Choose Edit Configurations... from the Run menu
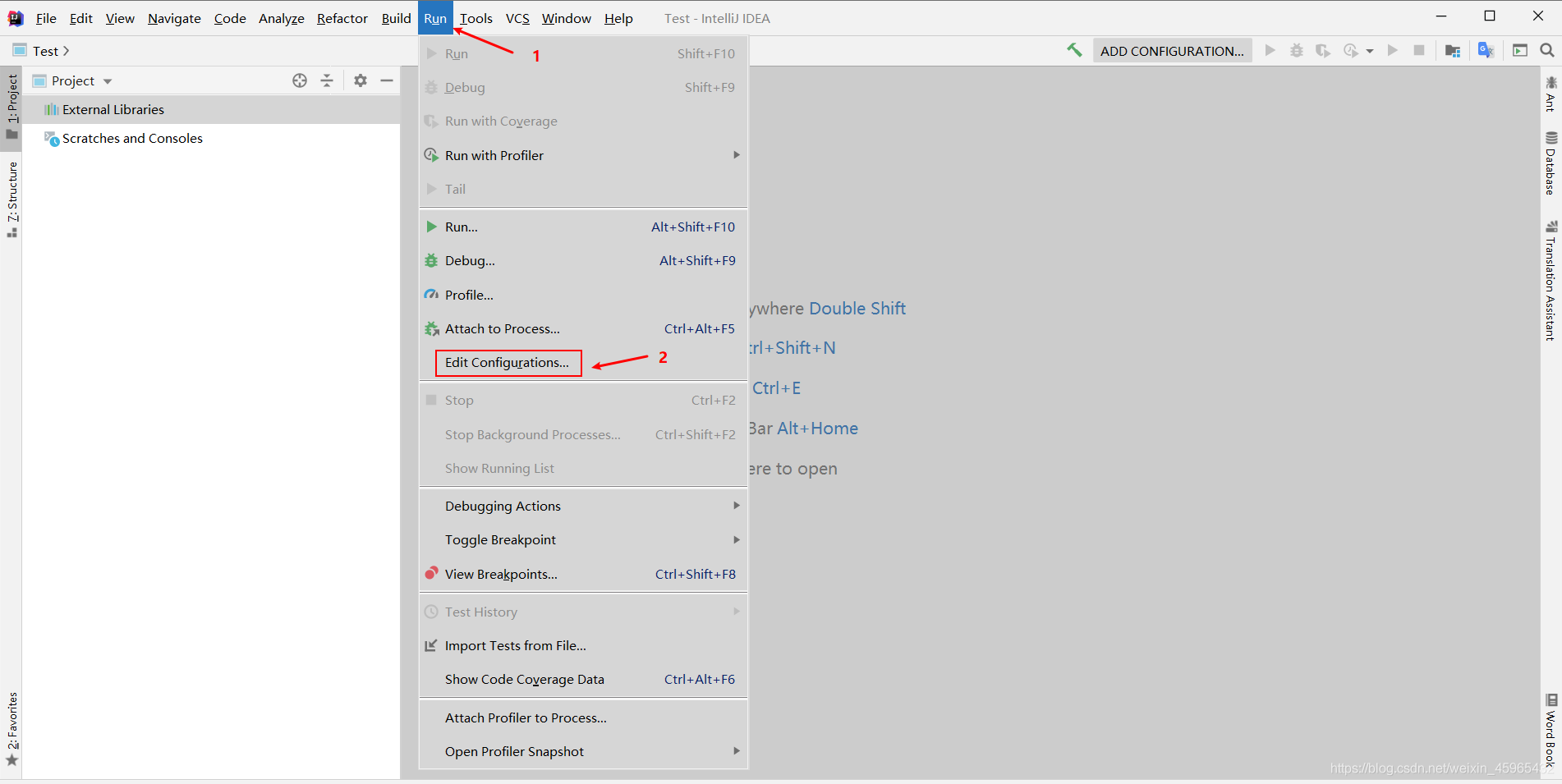This screenshot has height=784, width=1562. 583,363
